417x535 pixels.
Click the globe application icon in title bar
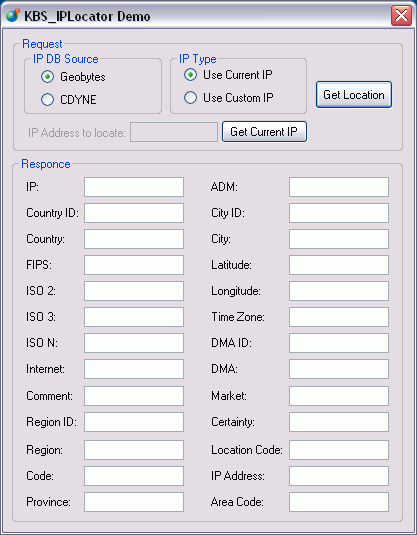(x=13, y=16)
